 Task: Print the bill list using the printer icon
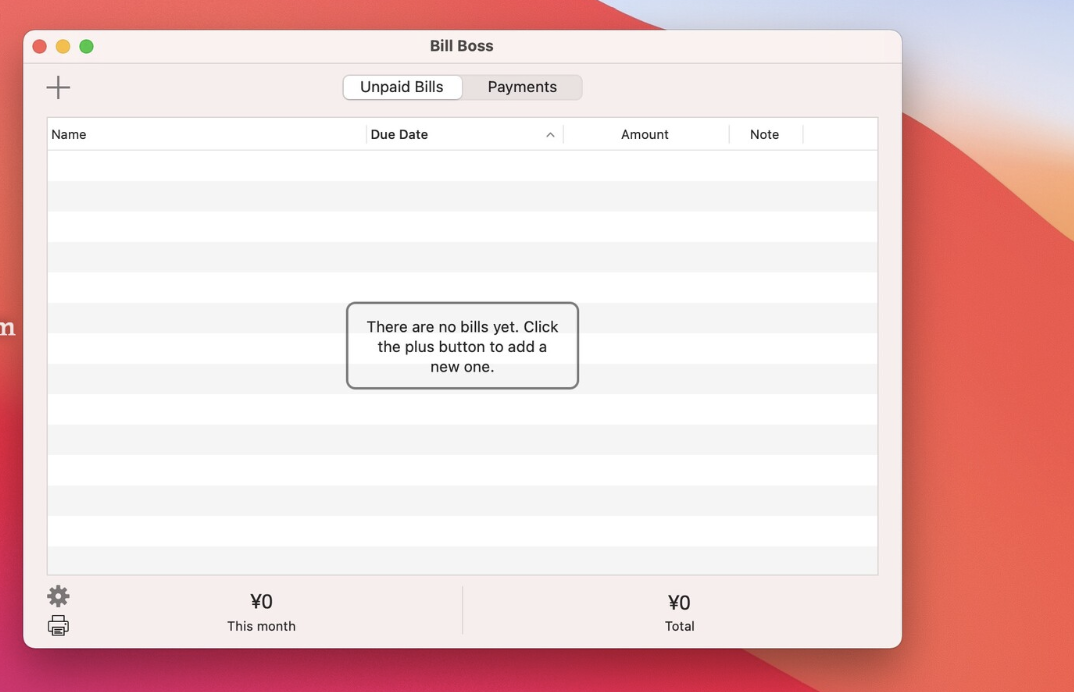58,624
